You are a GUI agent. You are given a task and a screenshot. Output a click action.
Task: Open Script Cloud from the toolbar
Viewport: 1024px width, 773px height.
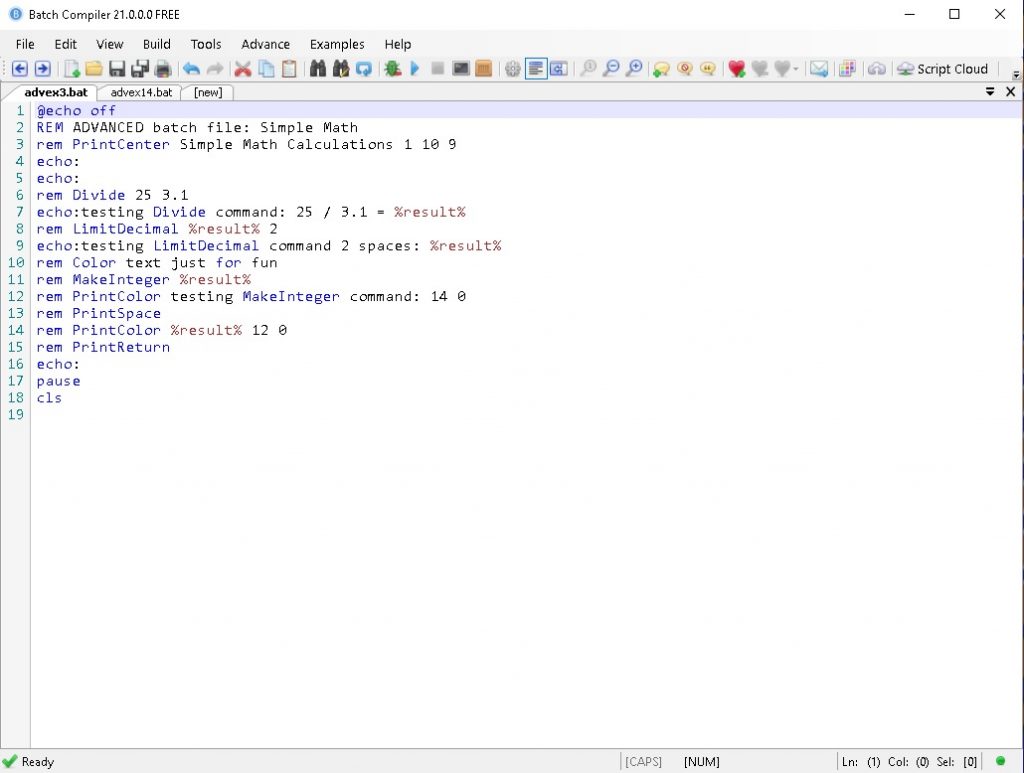coord(942,69)
